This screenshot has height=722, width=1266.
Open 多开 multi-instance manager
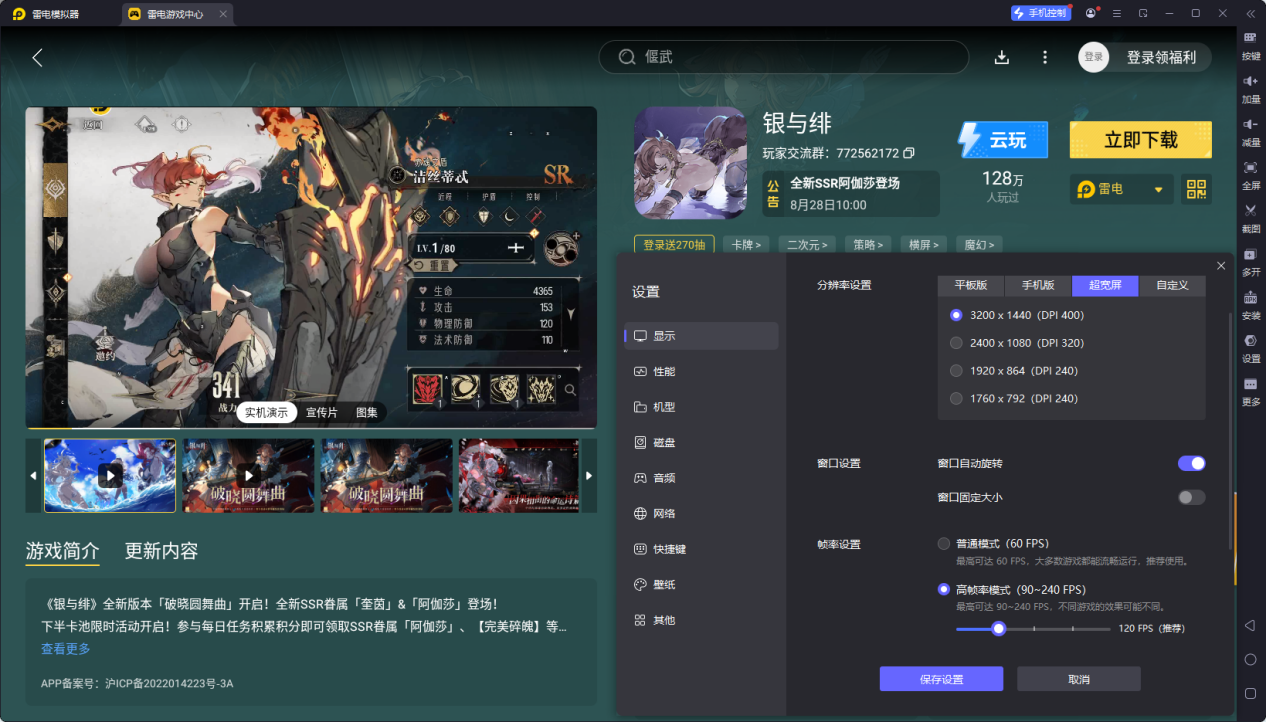tap(1251, 261)
